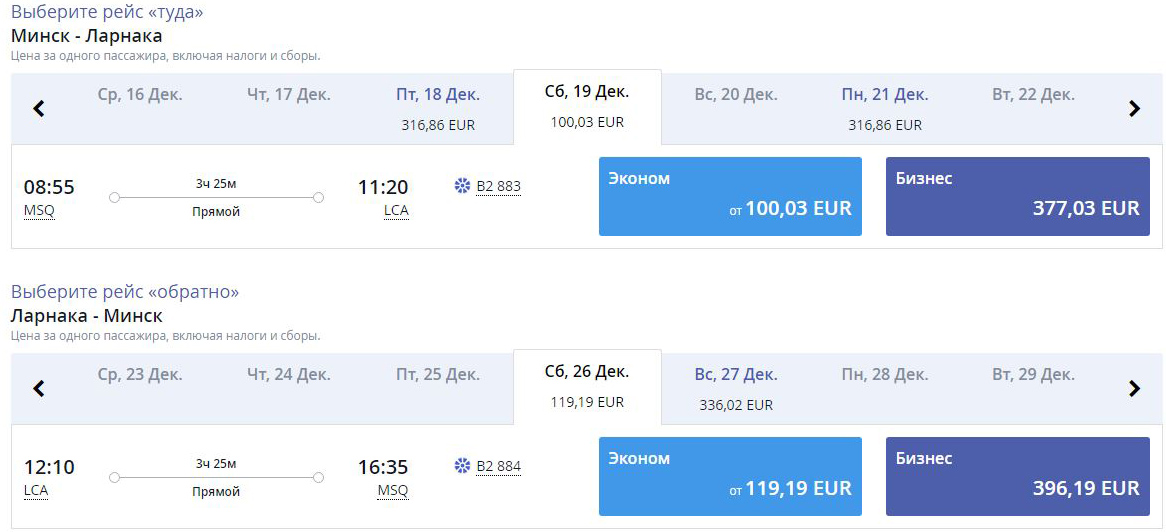The height and width of the screenshot is (532, 1166).
Task: Select Сб, 26 Дек. return date tab
Action: pyautogui.click(x=587, y=386)
